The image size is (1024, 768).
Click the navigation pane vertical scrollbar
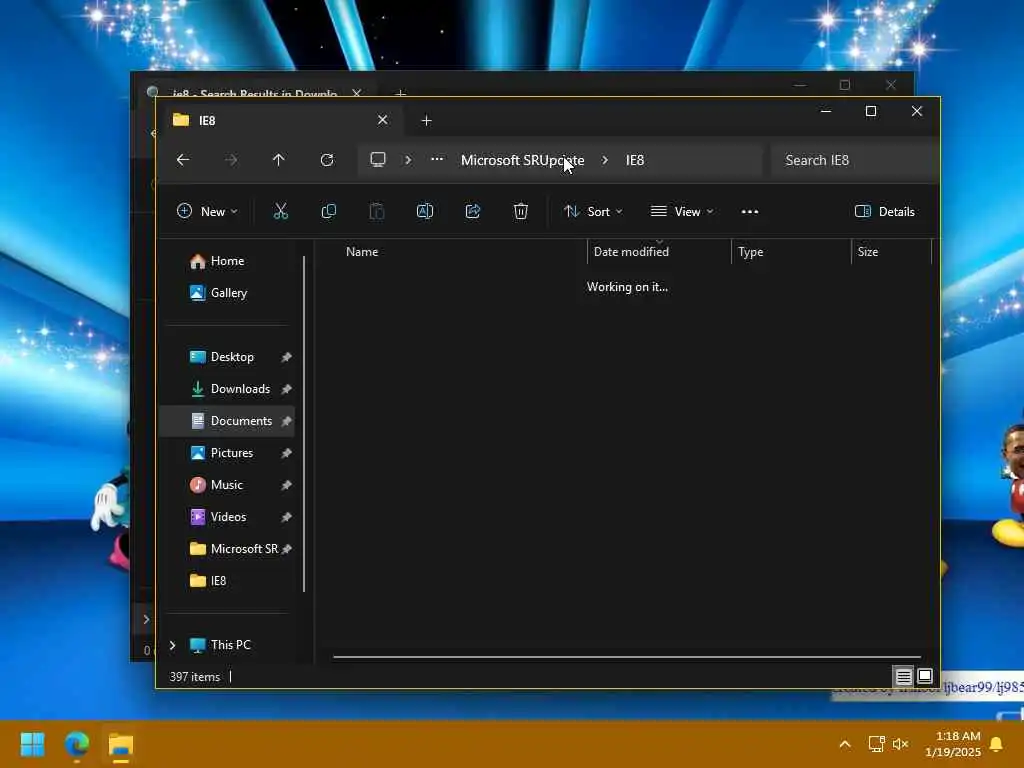click(x=304, y=424)
